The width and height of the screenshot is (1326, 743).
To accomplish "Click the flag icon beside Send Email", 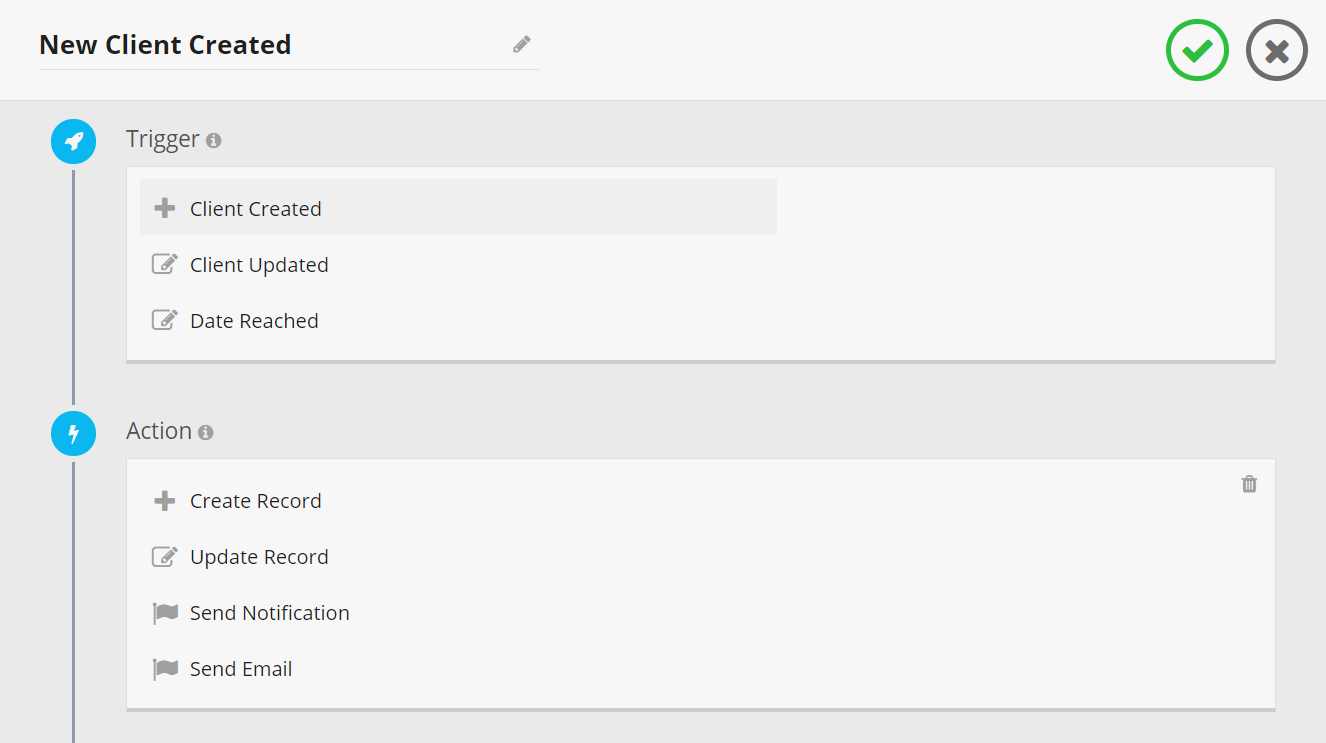I will (x=165, y=669).
